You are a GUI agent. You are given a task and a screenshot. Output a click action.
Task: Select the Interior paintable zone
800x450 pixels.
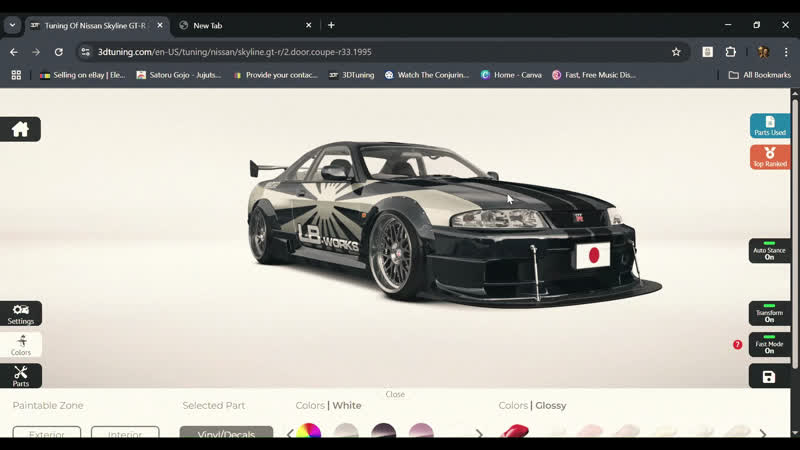coord(125,432)
